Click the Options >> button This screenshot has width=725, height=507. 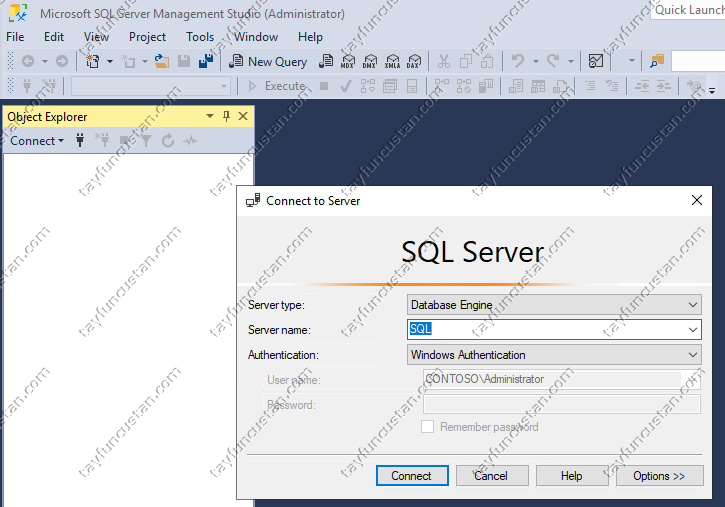coord(659,476)
